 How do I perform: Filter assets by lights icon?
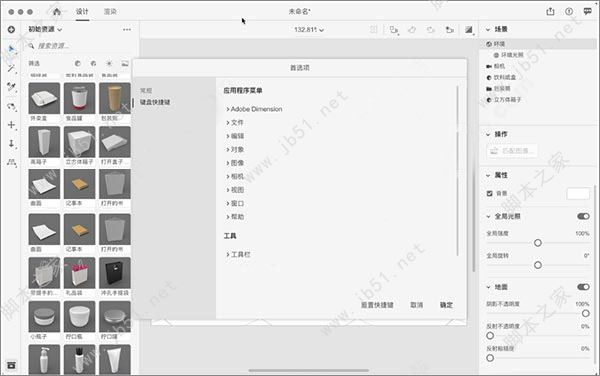coord(109,63)
